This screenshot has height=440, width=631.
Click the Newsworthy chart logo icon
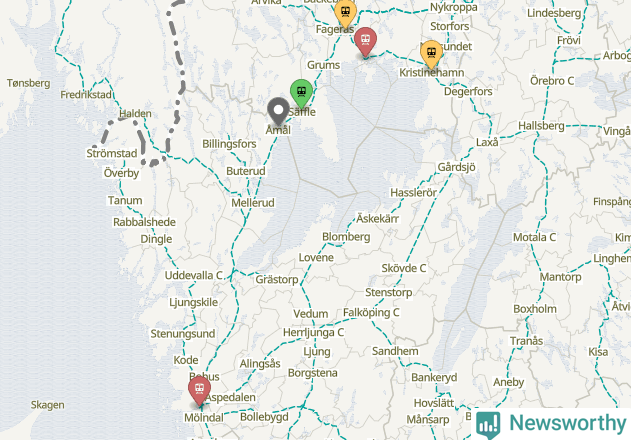coord(488,425)
